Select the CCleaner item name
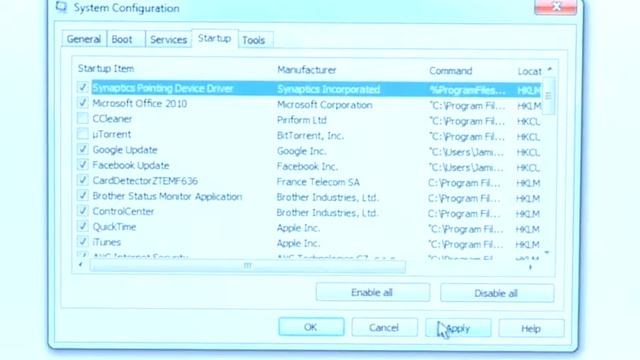 [x=112, y=119]
